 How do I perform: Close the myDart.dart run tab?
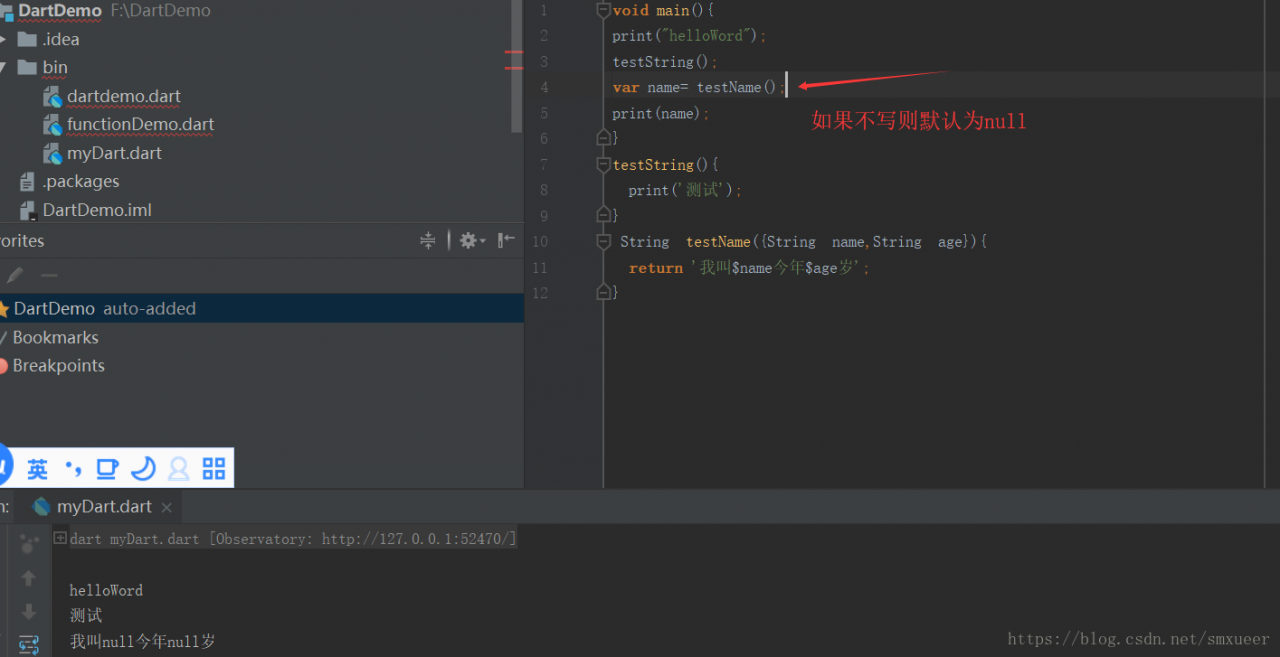click(x=167, y=508)
